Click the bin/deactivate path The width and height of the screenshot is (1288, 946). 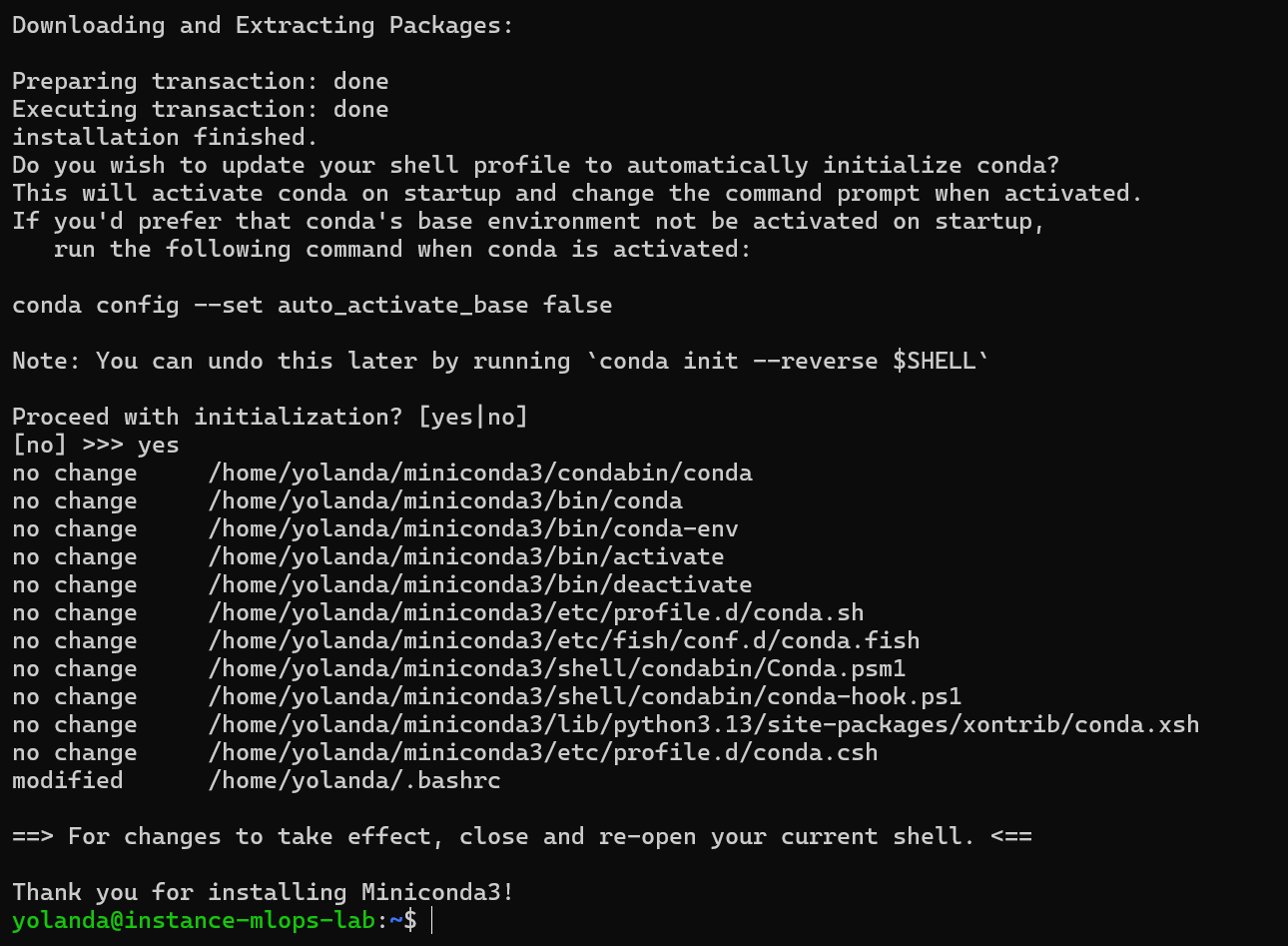click(479, 584)
